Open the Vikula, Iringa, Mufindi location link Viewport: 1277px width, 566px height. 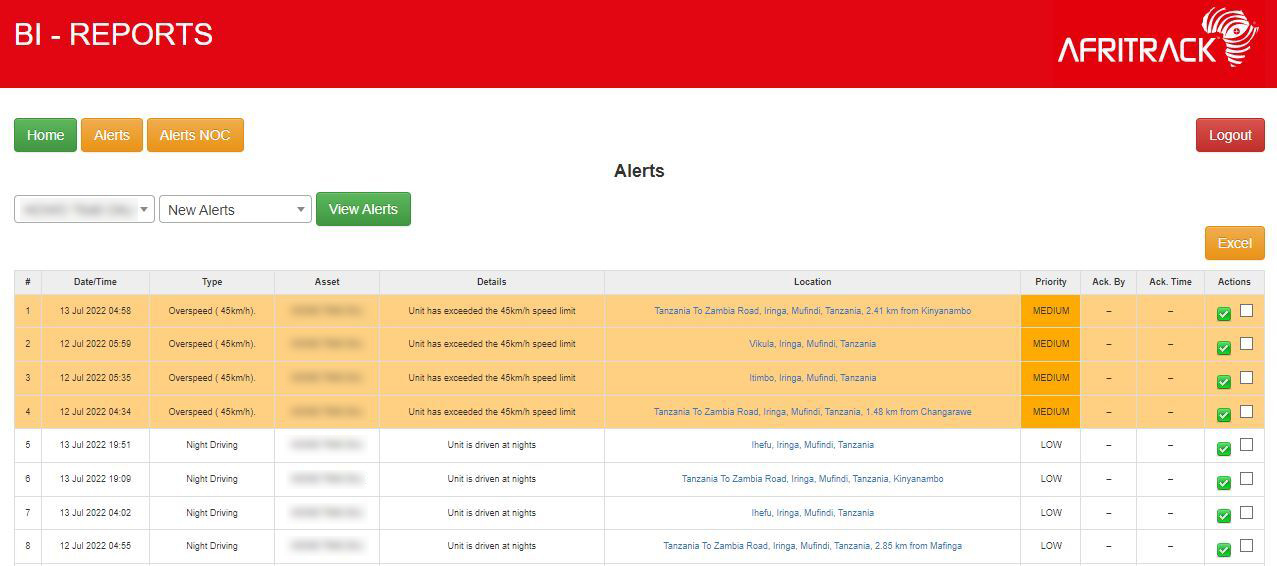(812, 344)
